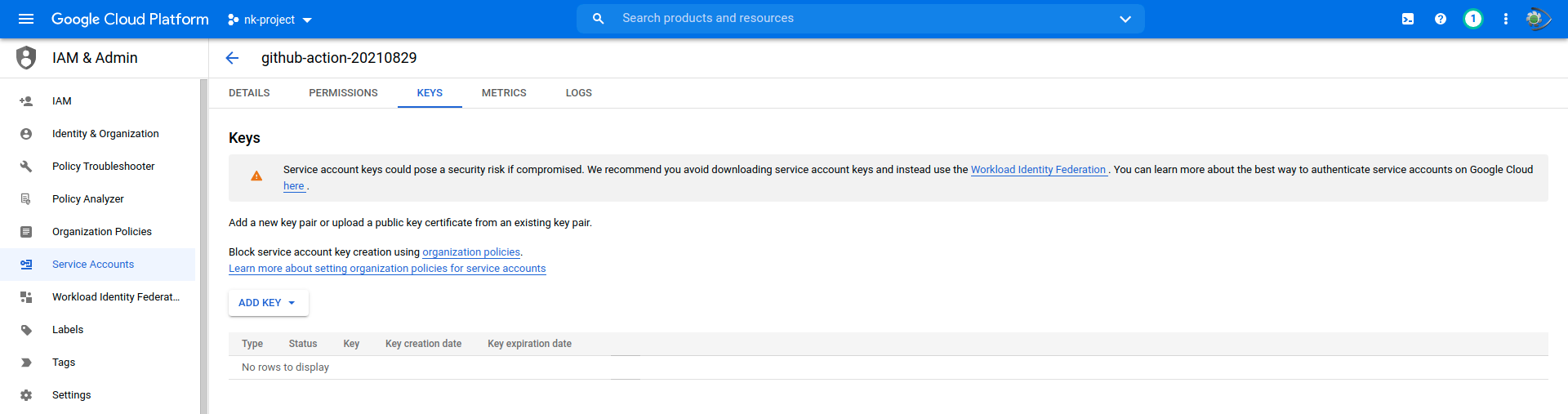
Task: Expand the search bar dropdown arrow
Action: click(x=1125, y=19)
